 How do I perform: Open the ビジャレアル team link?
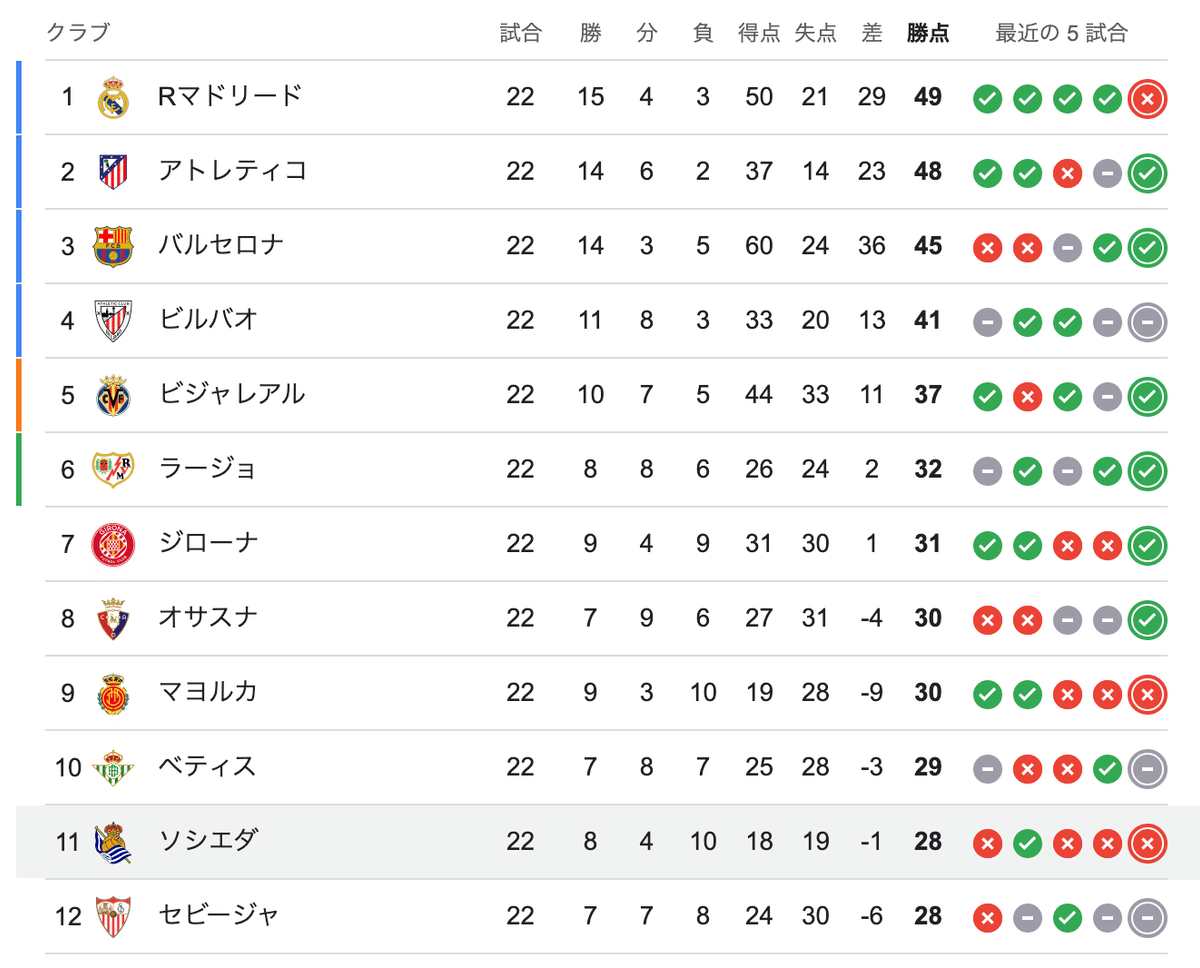(x=231, y=394)
